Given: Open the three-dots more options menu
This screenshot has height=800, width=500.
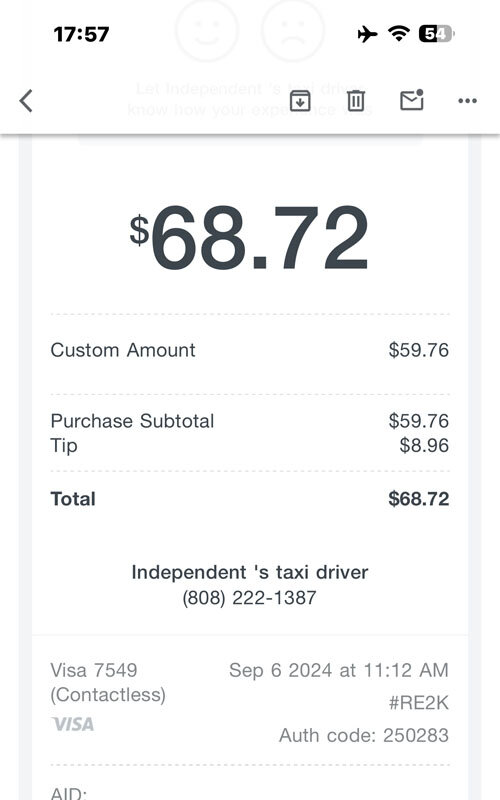Looking at the screenshot, I should tap(467, 101).
